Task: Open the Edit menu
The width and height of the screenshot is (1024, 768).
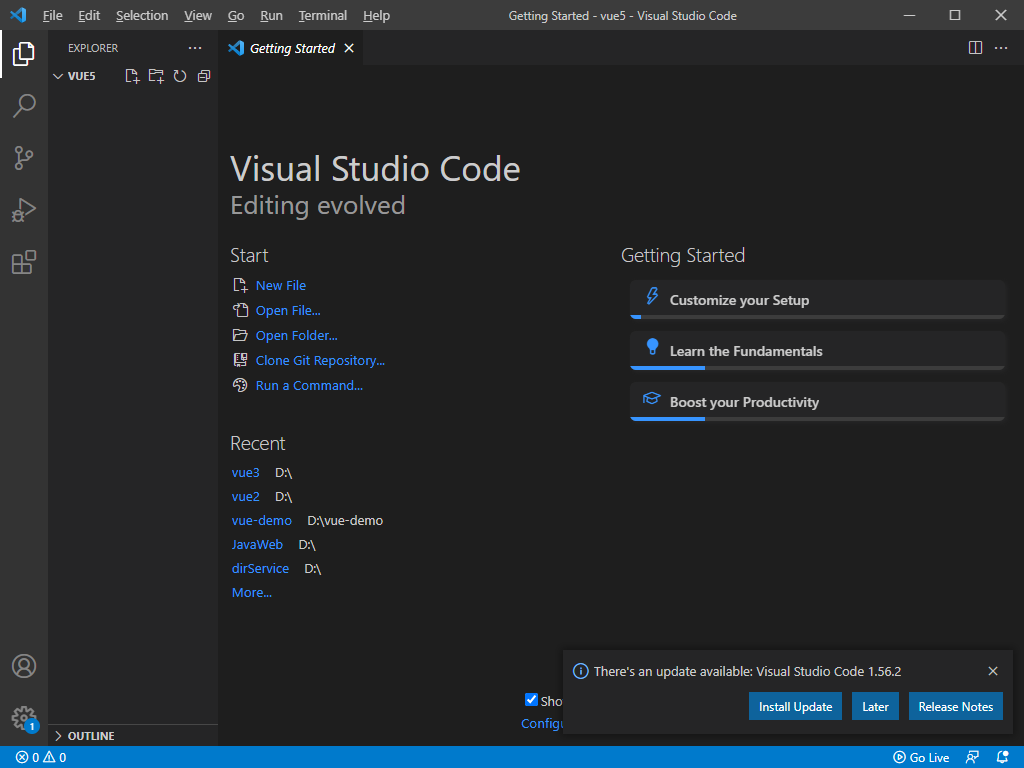Action: tap(89, 16)
